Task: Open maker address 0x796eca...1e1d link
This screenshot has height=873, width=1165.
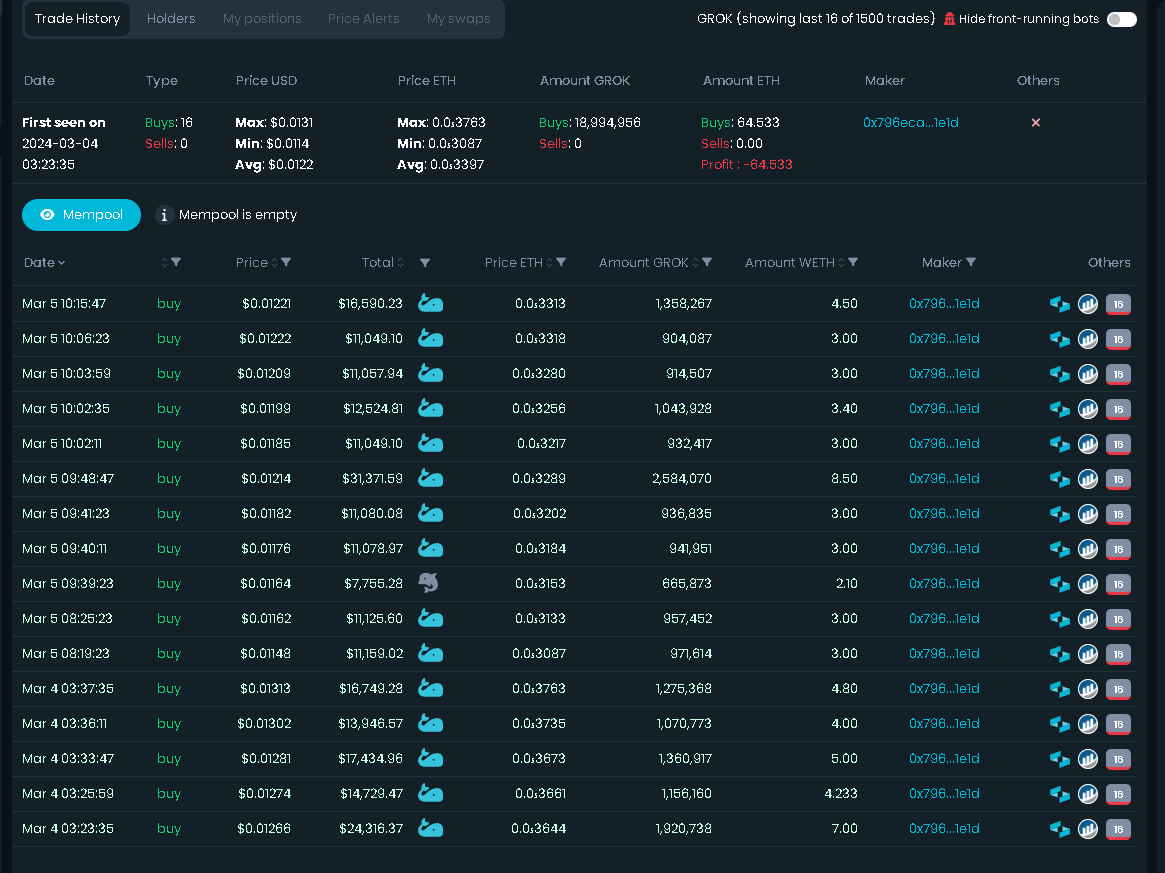Action: tap(911, 123)
